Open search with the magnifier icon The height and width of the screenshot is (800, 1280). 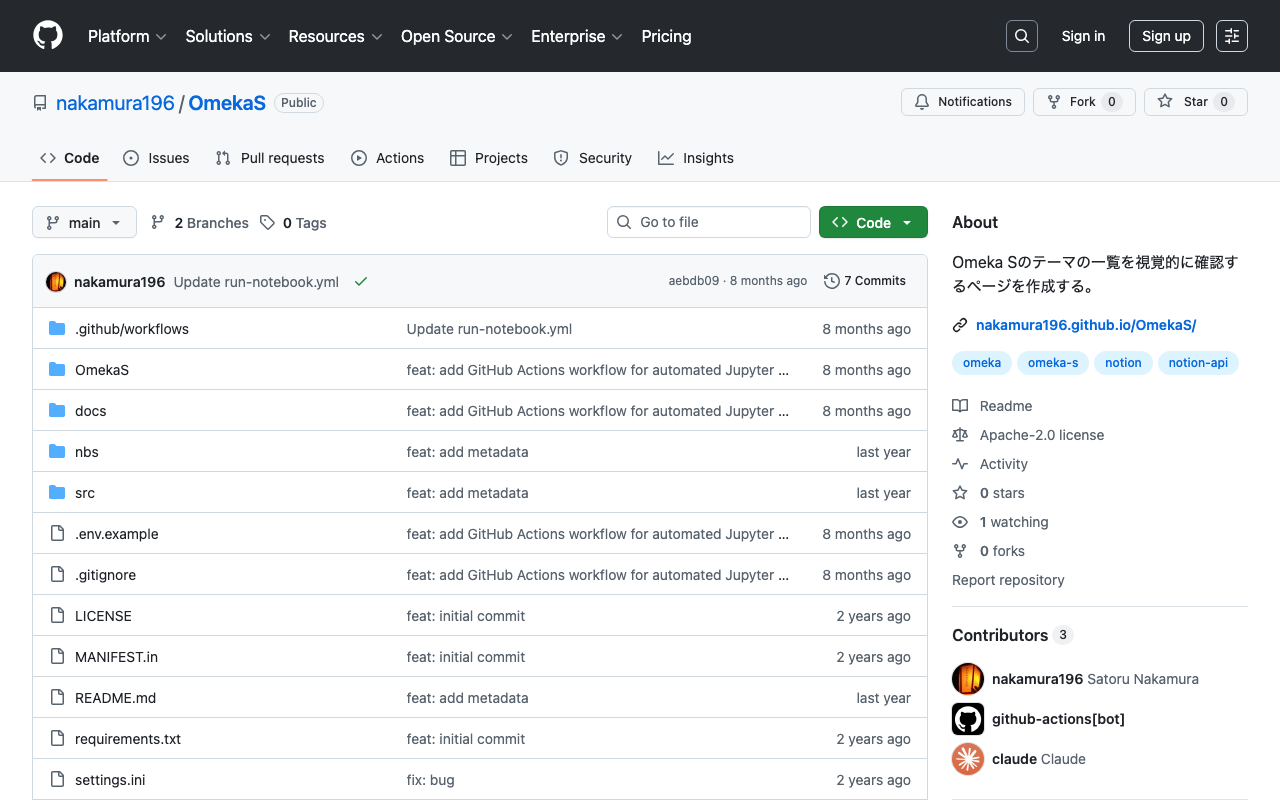click(1021, 36)
